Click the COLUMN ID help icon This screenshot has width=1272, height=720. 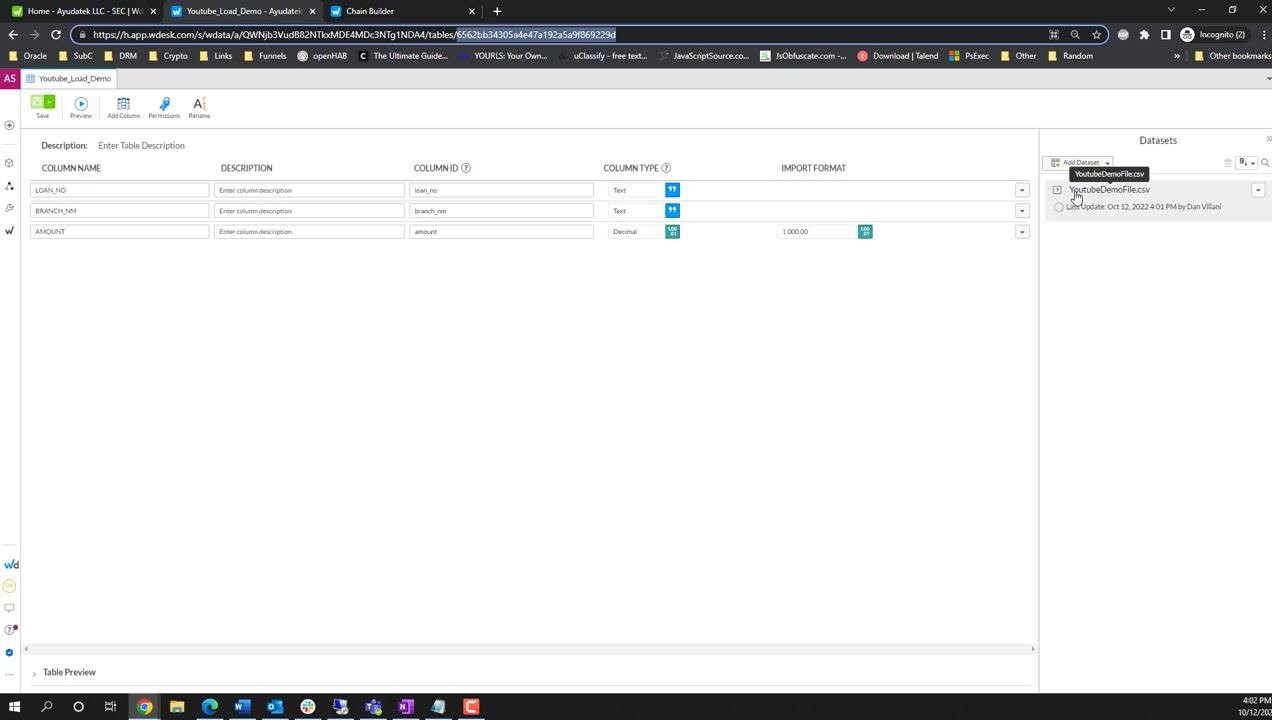[466, 168]
